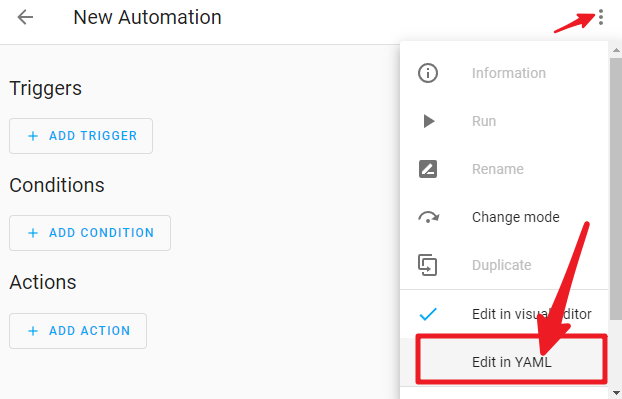
Task: Click the Duplicate copy icon
Action: [x=428, y=265]
